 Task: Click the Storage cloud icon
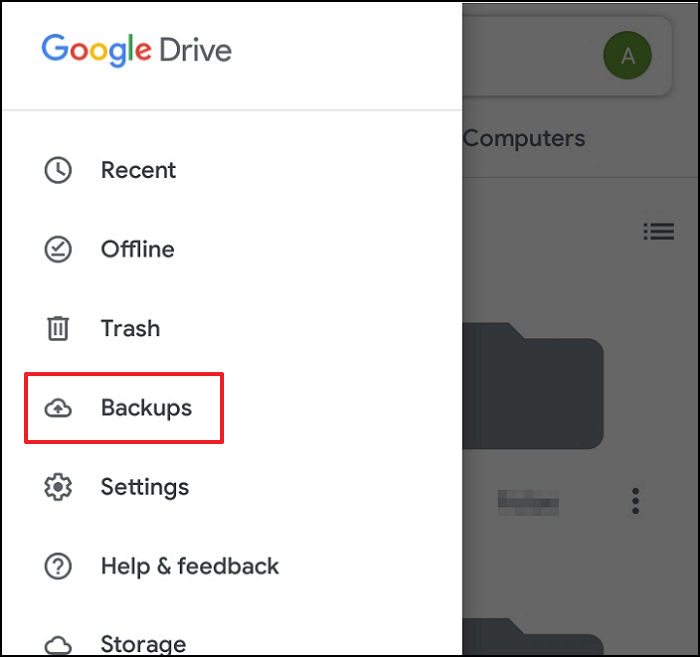click(58, 645)
